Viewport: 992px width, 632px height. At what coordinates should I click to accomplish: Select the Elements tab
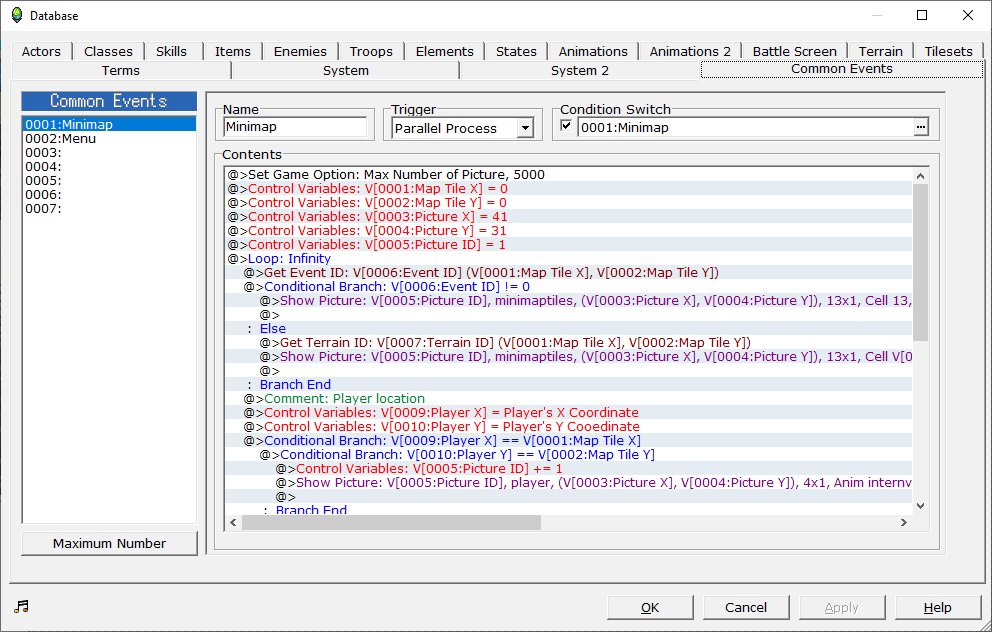(444, 51)
